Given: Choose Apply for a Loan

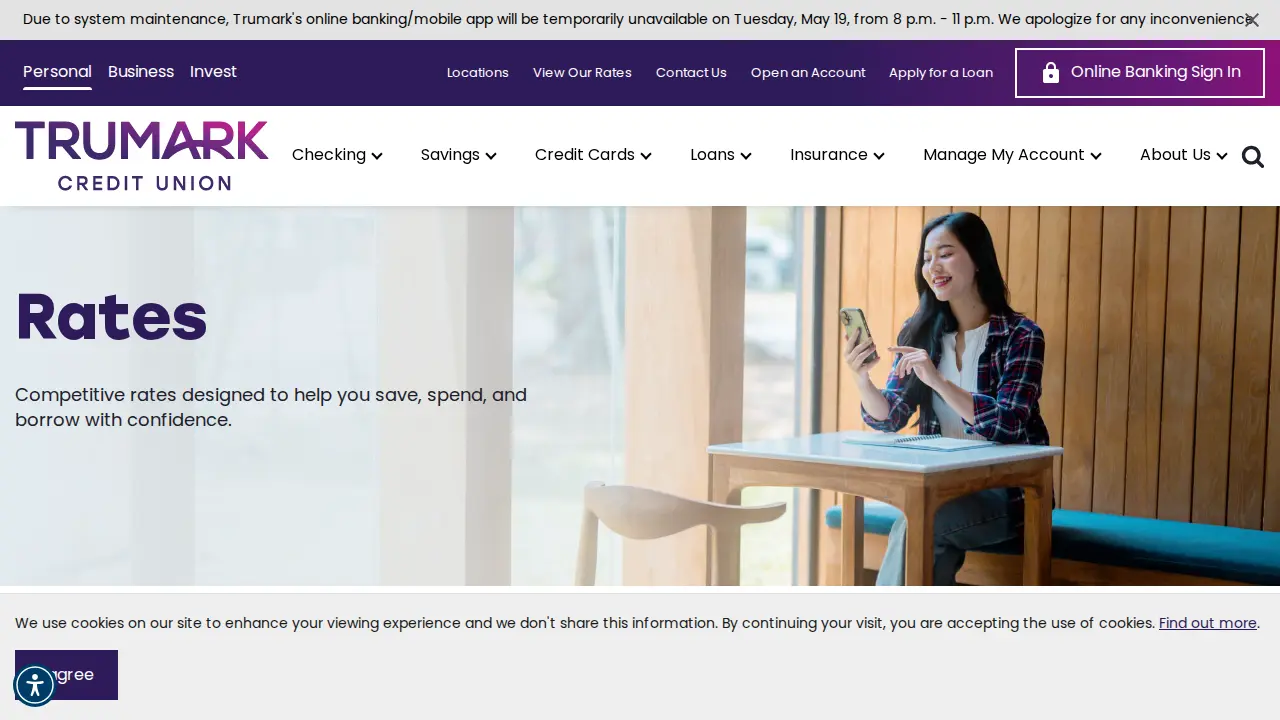Looking at the screenshot, I should point(941,73).
